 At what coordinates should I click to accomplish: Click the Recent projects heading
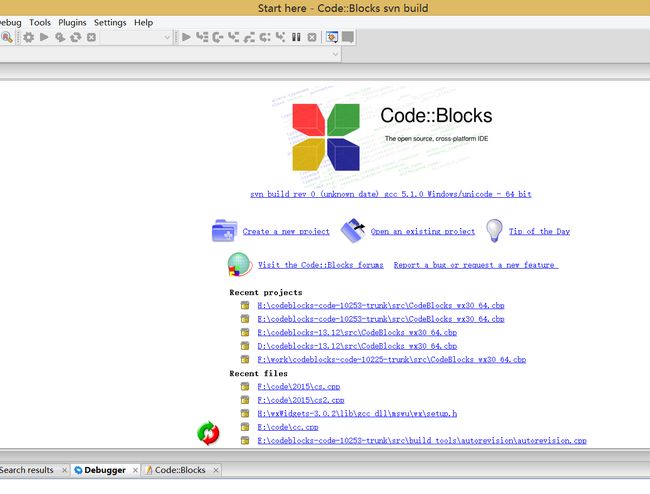[266, 293]
